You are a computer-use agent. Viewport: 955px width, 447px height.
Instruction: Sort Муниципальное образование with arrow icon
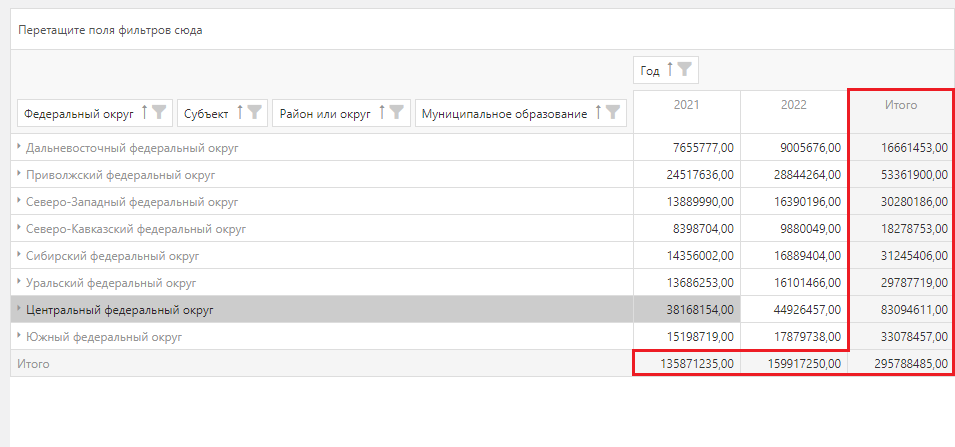[598, 114]
